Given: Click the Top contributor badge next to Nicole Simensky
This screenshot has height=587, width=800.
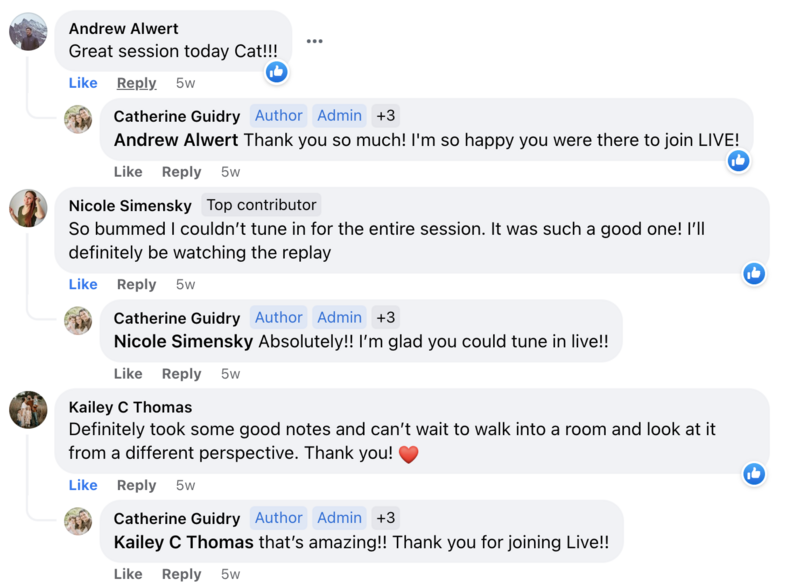Looking at the screenshot, I should (261, 205).
